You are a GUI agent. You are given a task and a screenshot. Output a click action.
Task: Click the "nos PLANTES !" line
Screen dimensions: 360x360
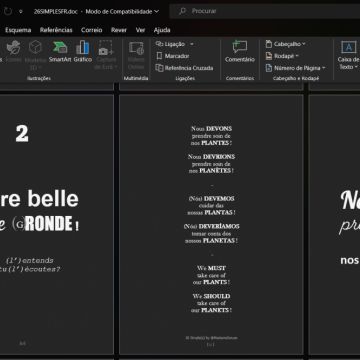click(x=211, y=143)
